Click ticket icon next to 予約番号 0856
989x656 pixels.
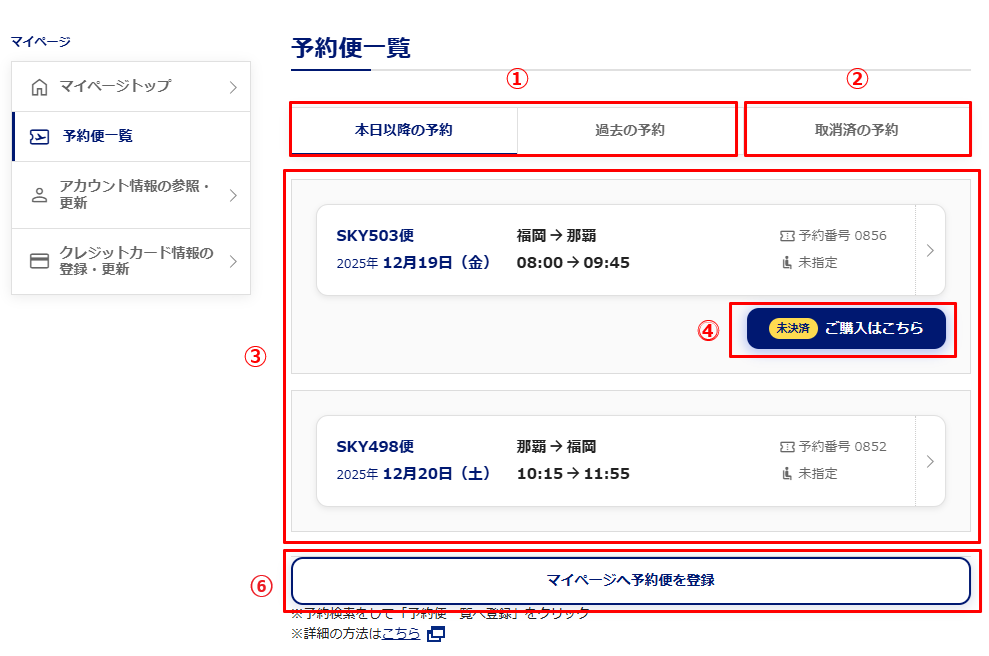point(786,236)
